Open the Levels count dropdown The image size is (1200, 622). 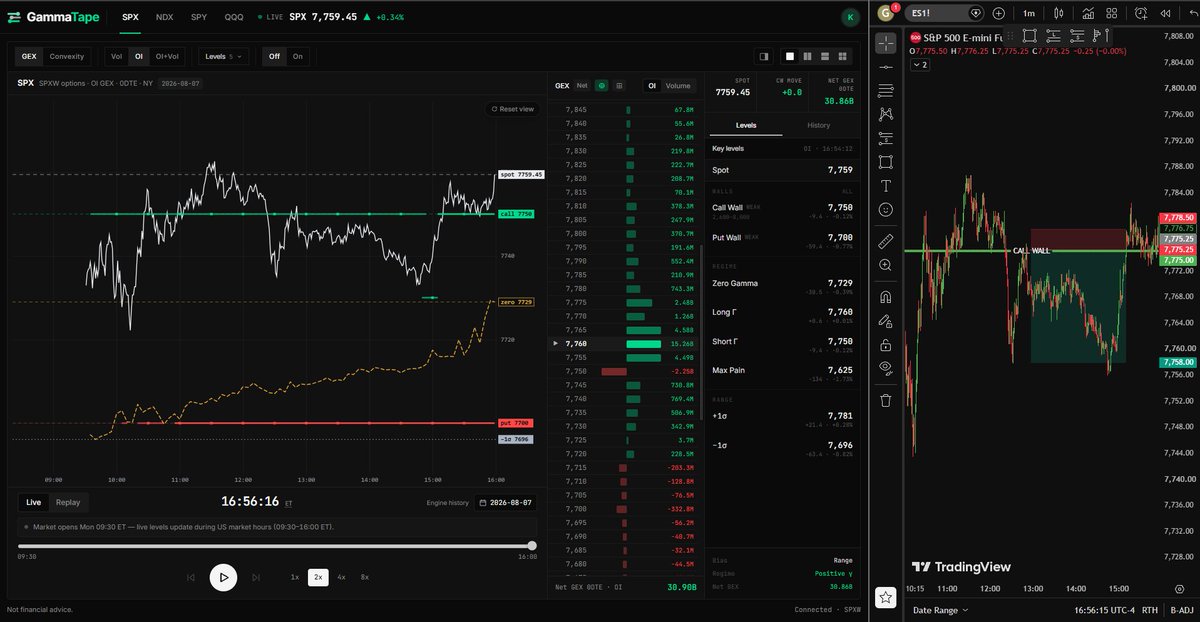[225, 57]
